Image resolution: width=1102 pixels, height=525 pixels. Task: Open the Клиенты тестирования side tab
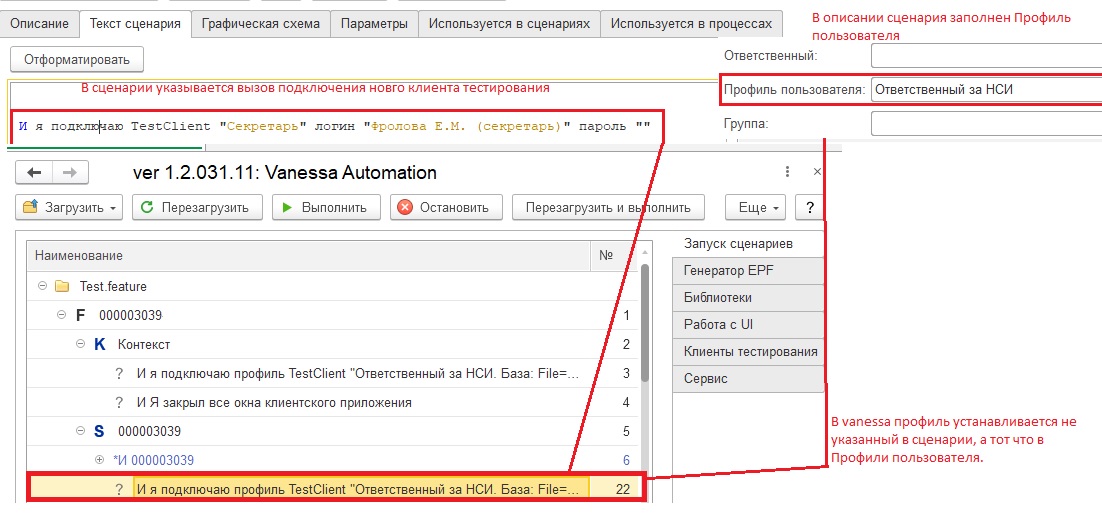point(748,351)
